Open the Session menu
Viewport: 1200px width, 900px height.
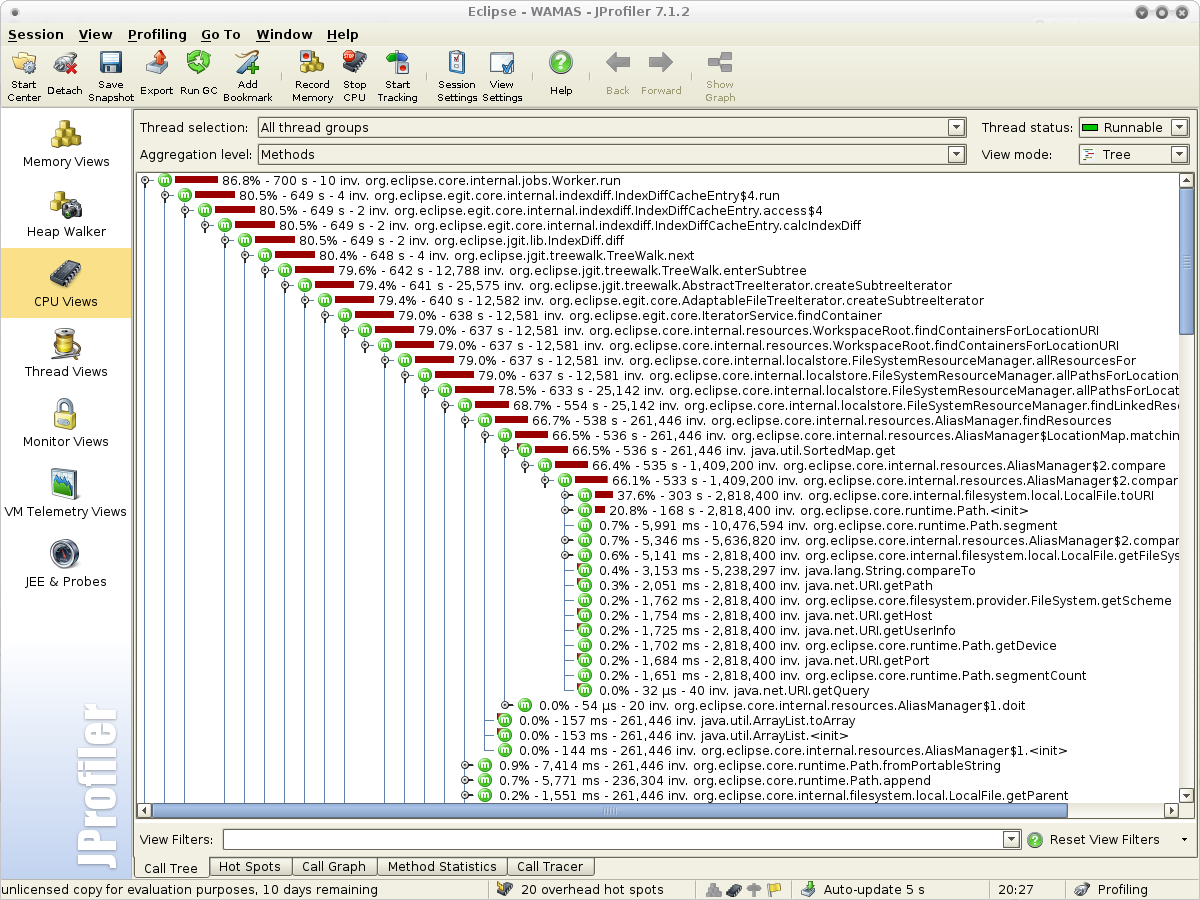(36, 34)
